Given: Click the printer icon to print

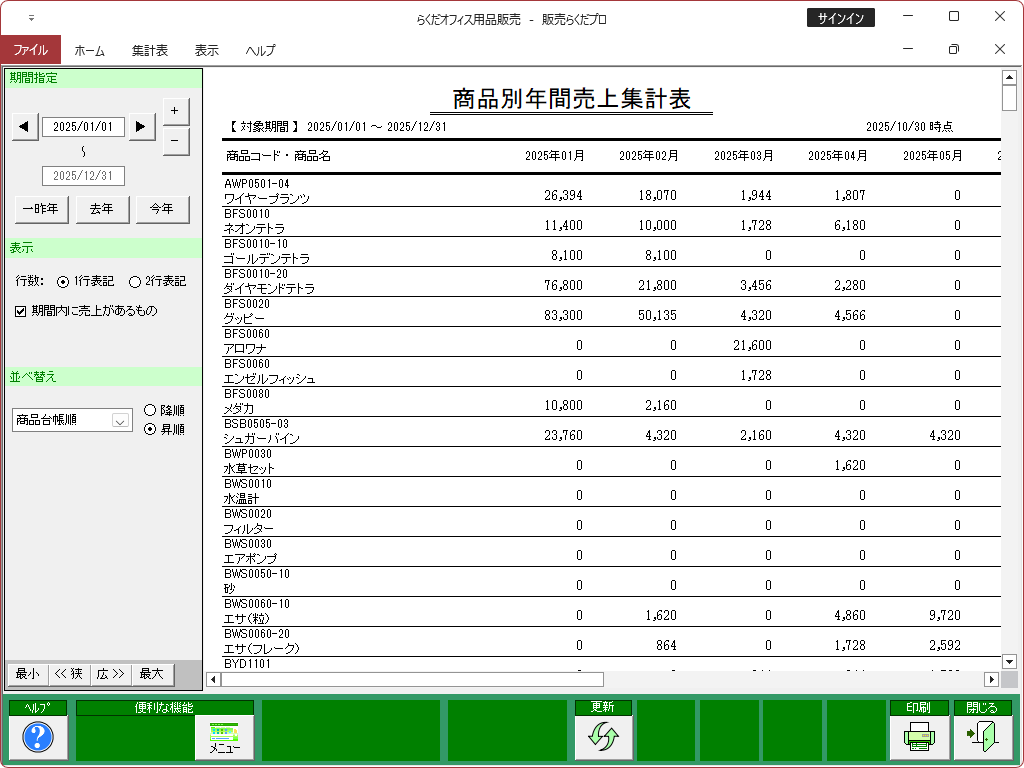Looking at the screenshot, I should tap(918, 738).
